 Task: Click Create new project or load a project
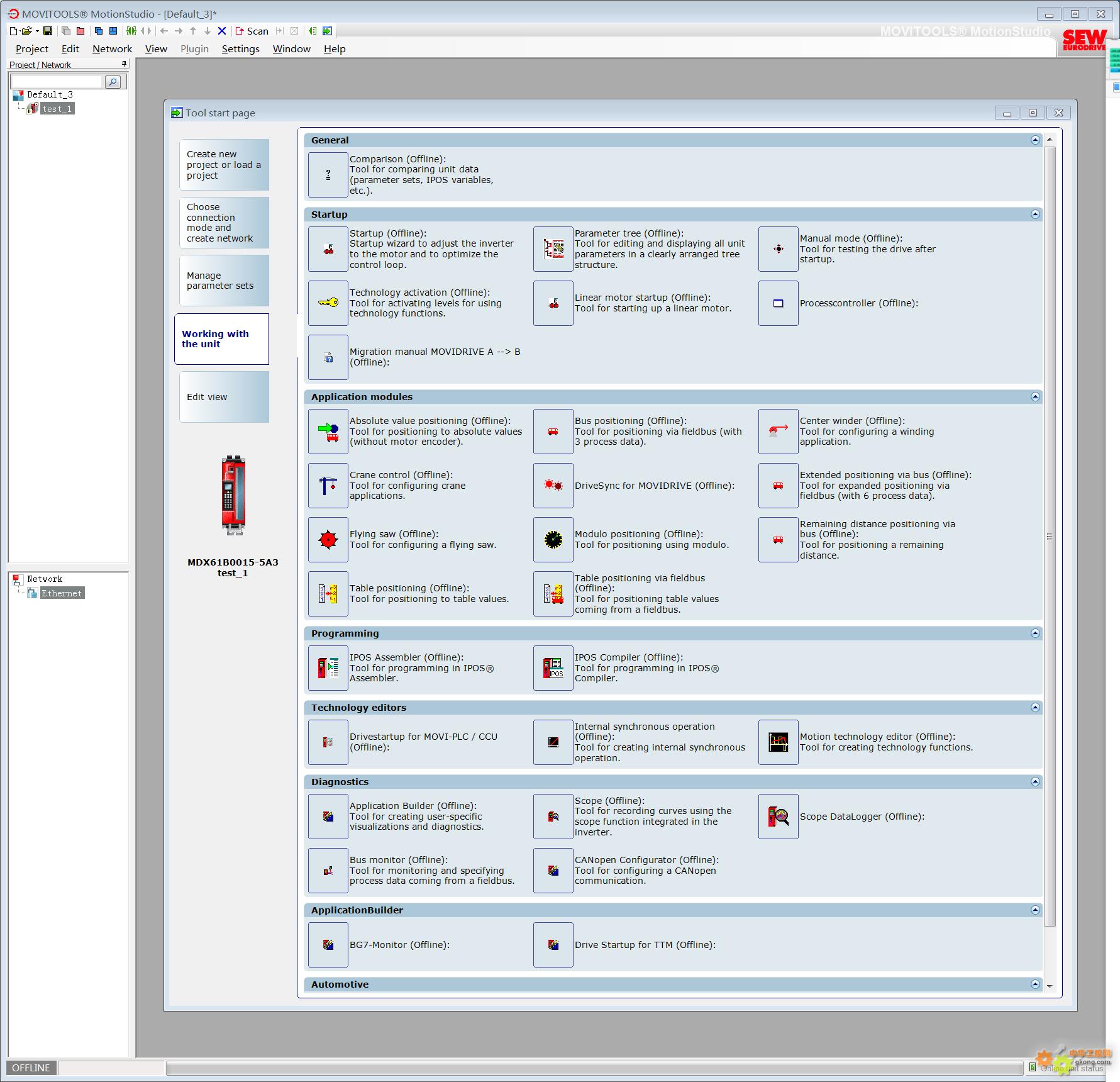(225, 165)
